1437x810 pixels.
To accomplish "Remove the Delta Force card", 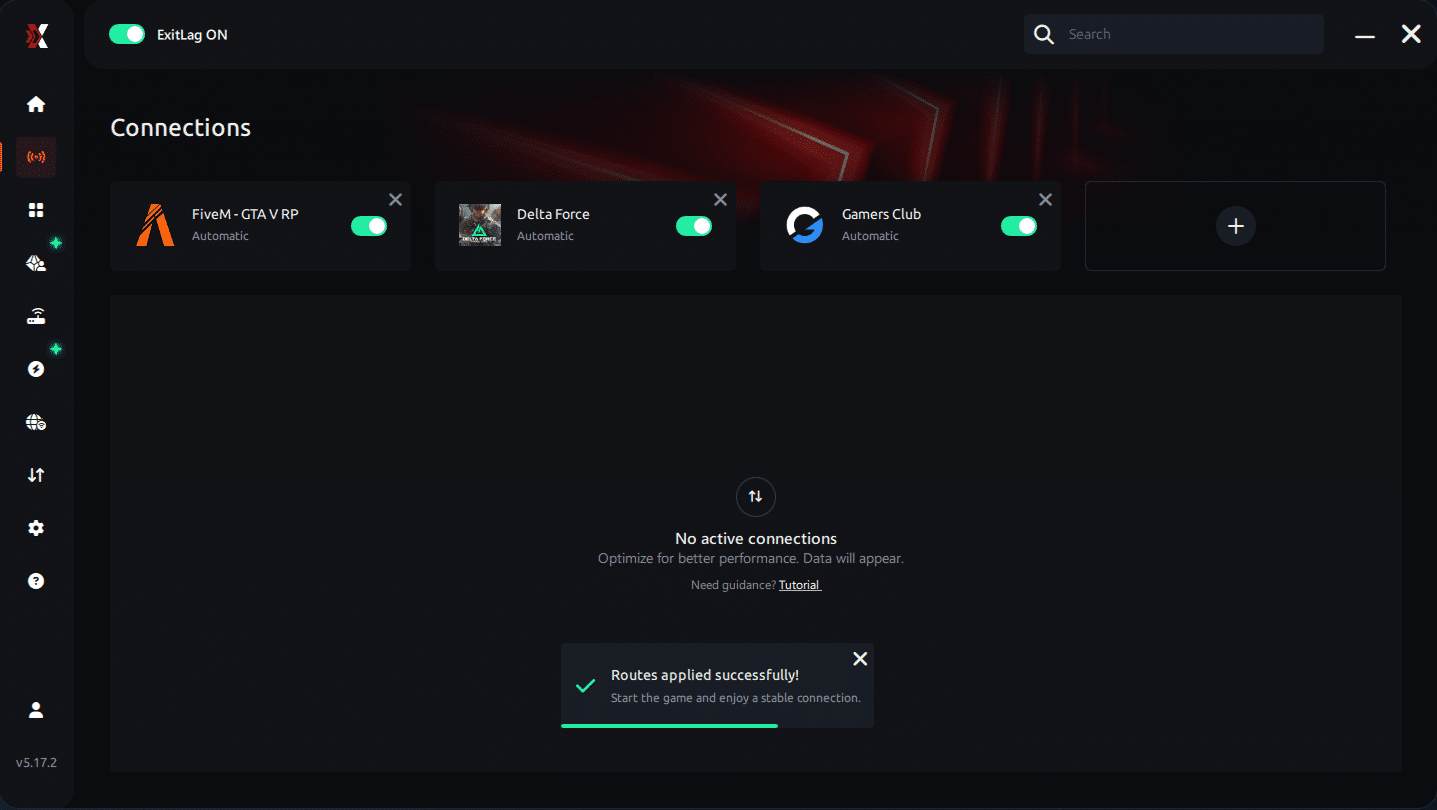I will click(721, 200).
